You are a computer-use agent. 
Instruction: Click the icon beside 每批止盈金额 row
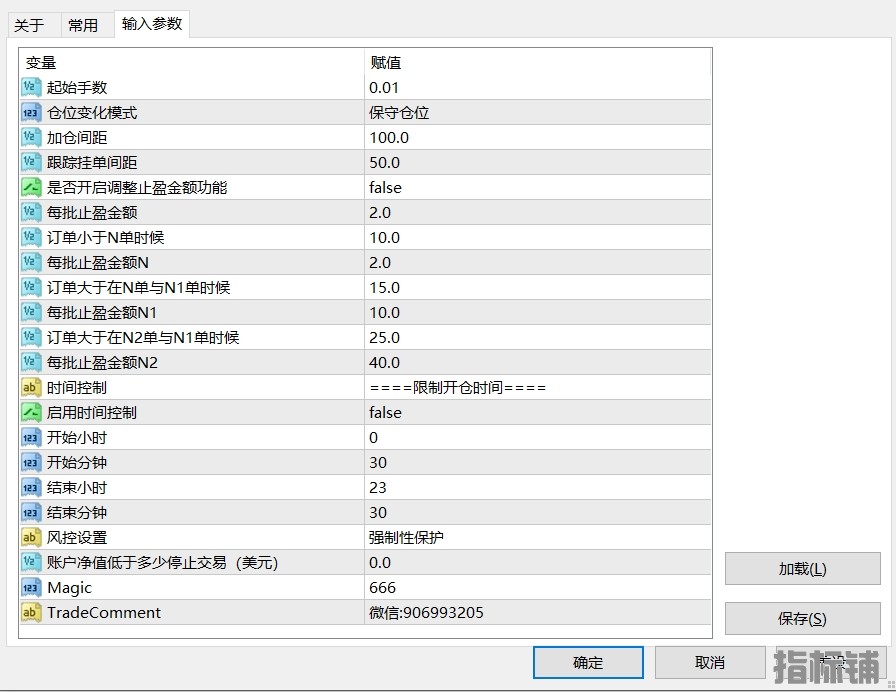pos(31,213)
